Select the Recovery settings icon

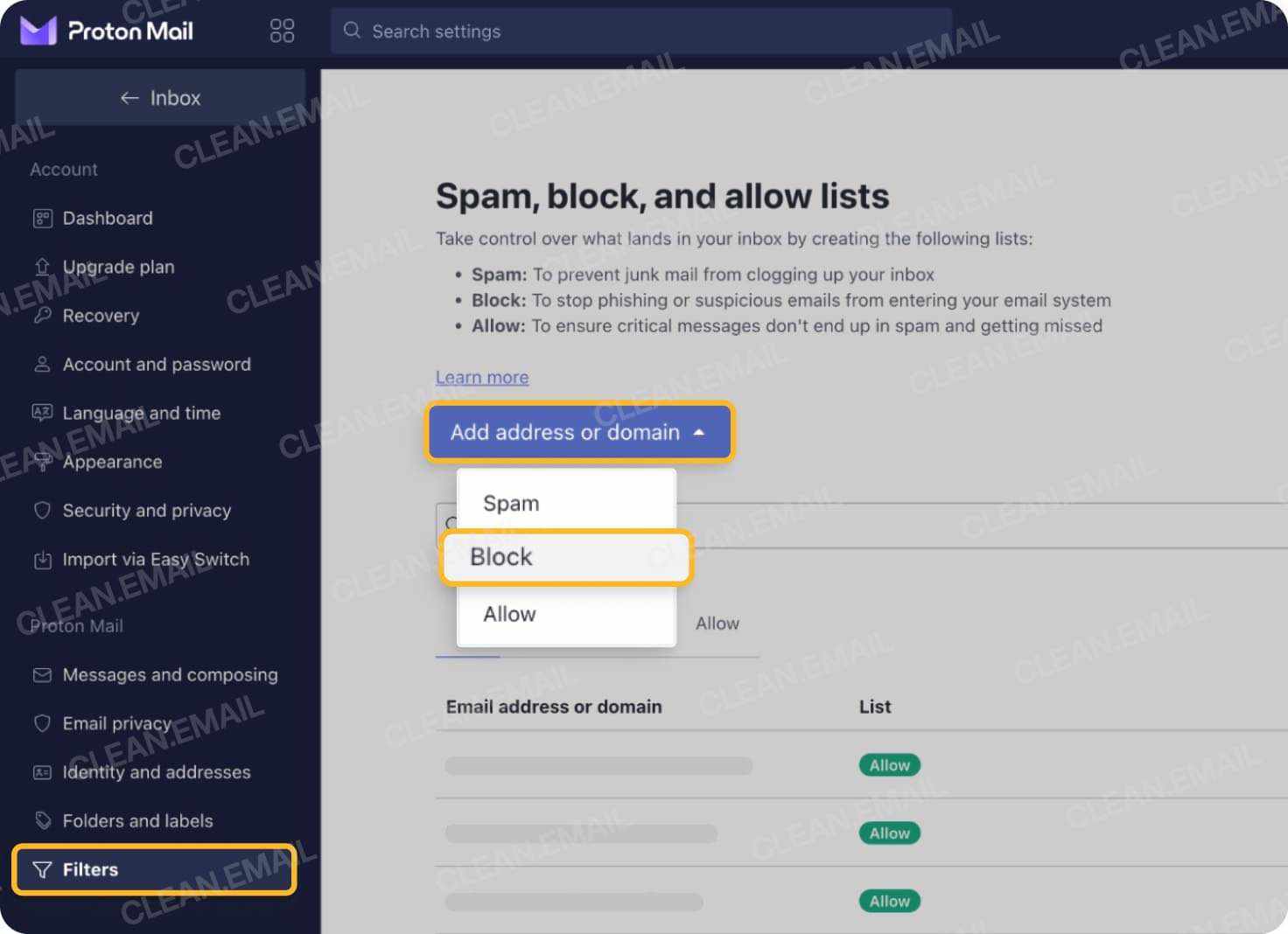(43, 316)
